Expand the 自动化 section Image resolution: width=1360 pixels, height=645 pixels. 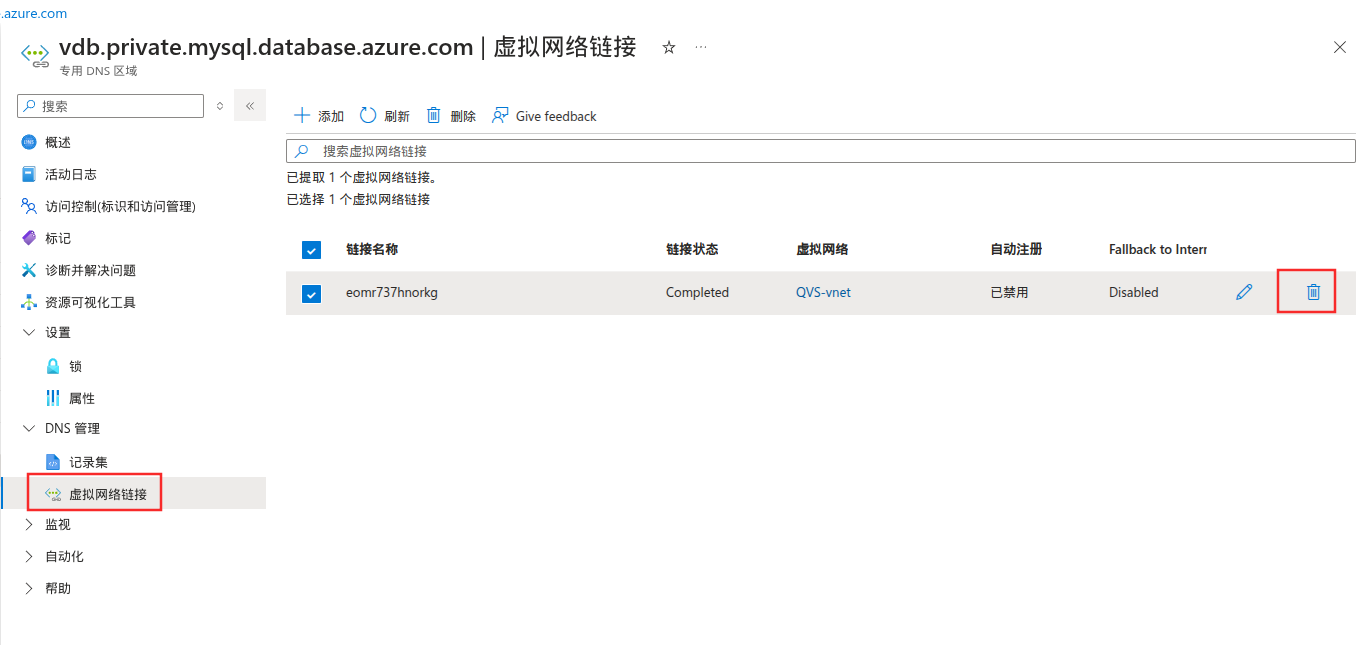(28, 556)
